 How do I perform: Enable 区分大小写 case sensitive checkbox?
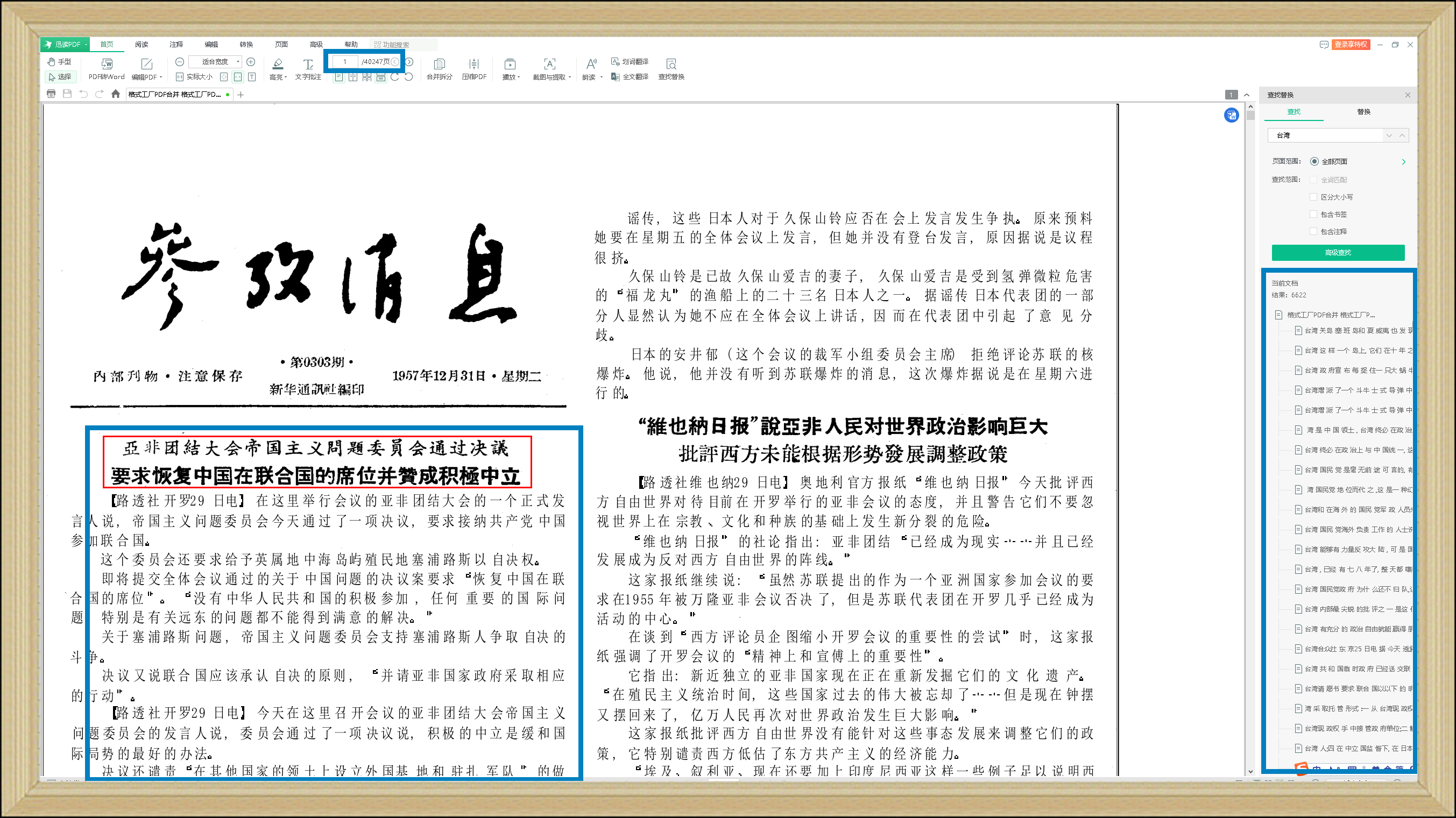[x=1313, y=197]
